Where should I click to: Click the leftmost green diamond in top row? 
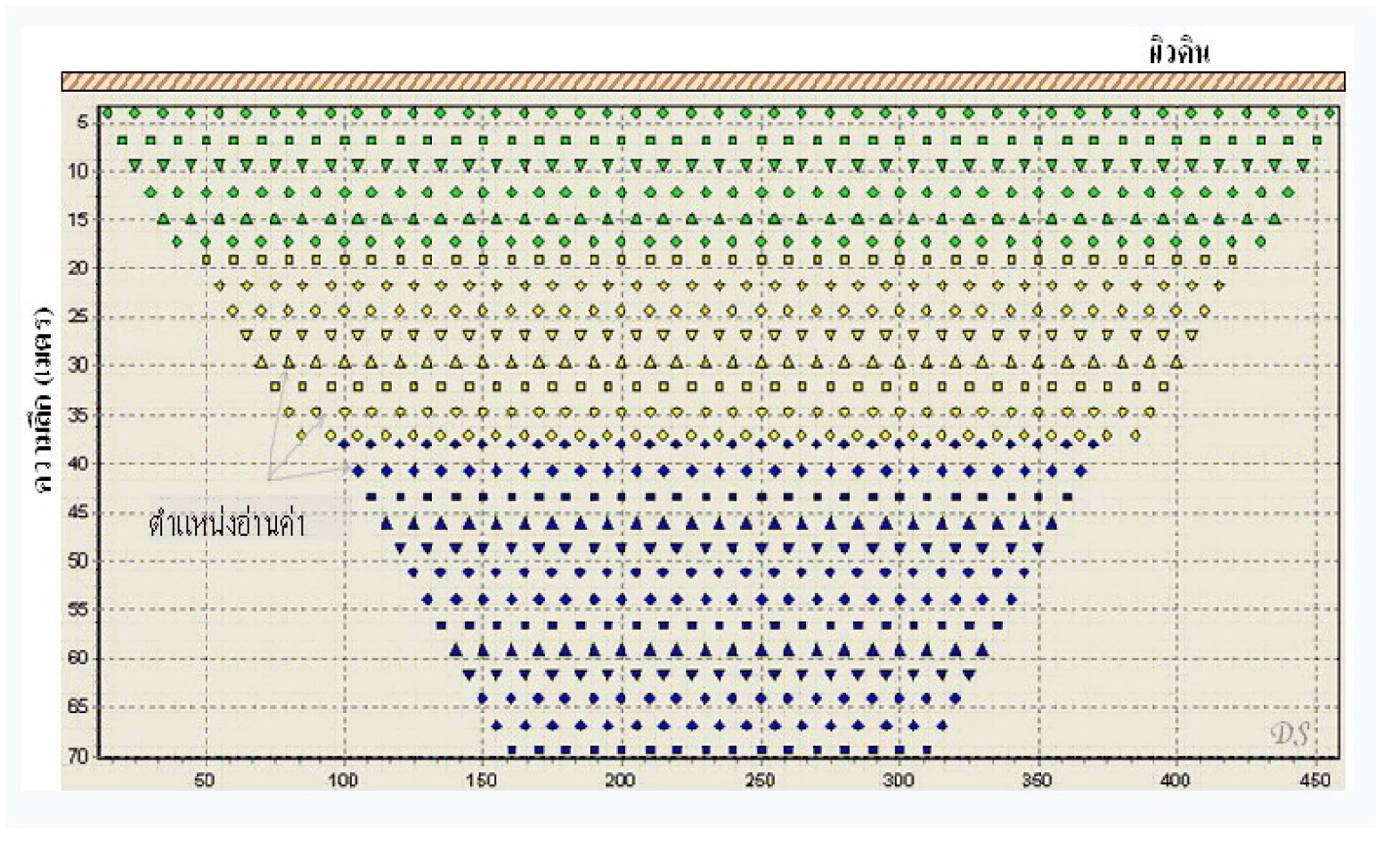107,113
